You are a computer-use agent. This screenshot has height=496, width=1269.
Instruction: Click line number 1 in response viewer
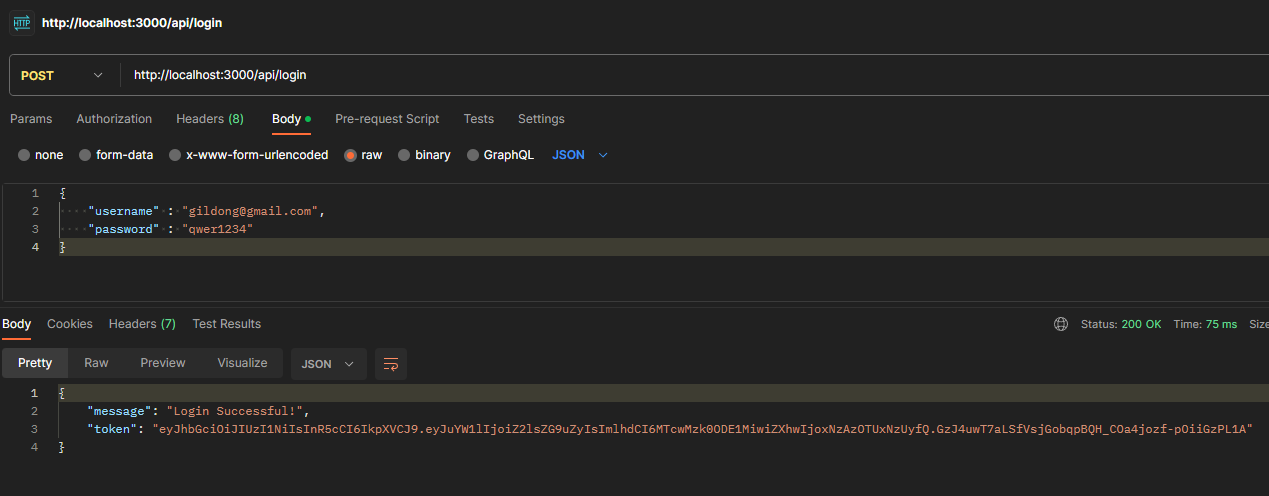35,393
